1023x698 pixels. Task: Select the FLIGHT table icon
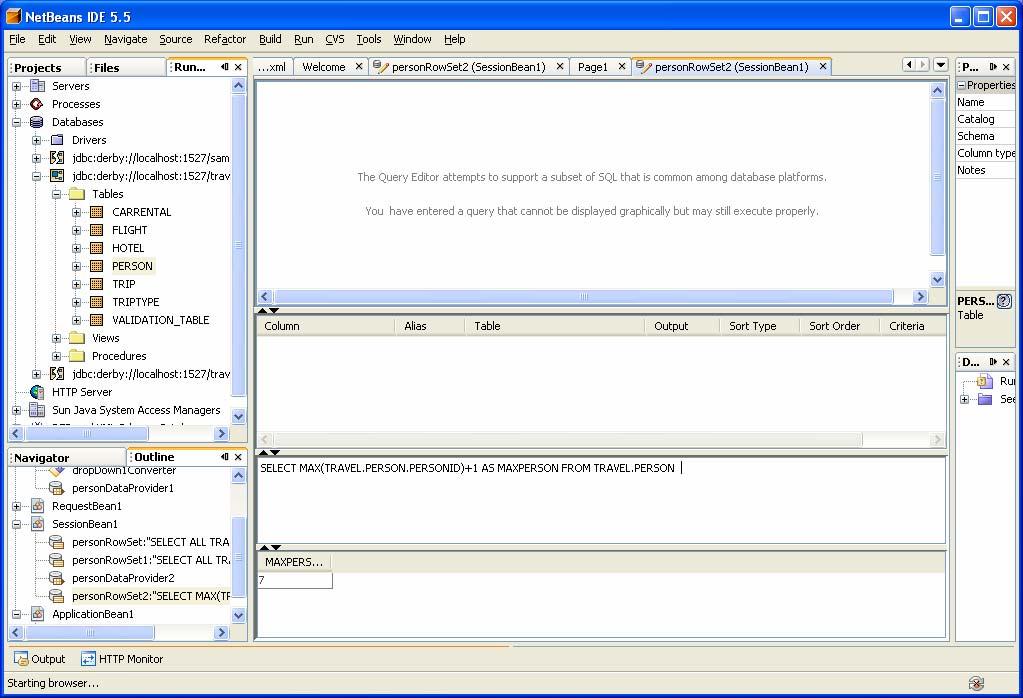pos(97,230)
